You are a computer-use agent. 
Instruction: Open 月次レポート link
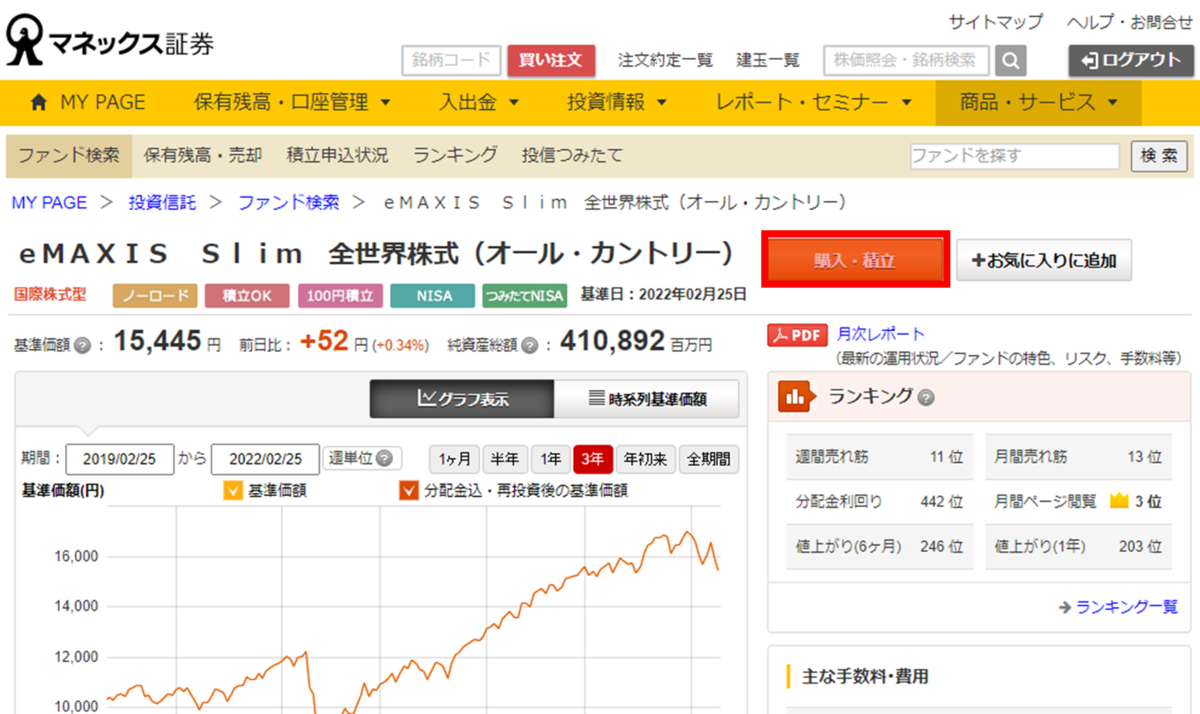(x=881, y=334)
